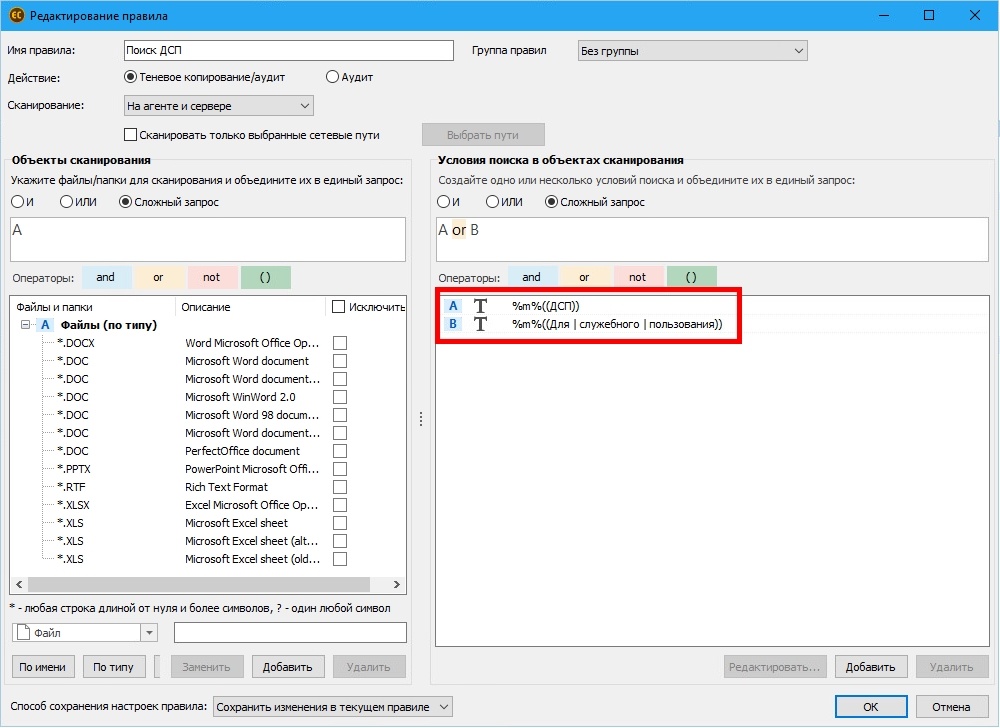Click Добавить under file objects list

[288, 667]
